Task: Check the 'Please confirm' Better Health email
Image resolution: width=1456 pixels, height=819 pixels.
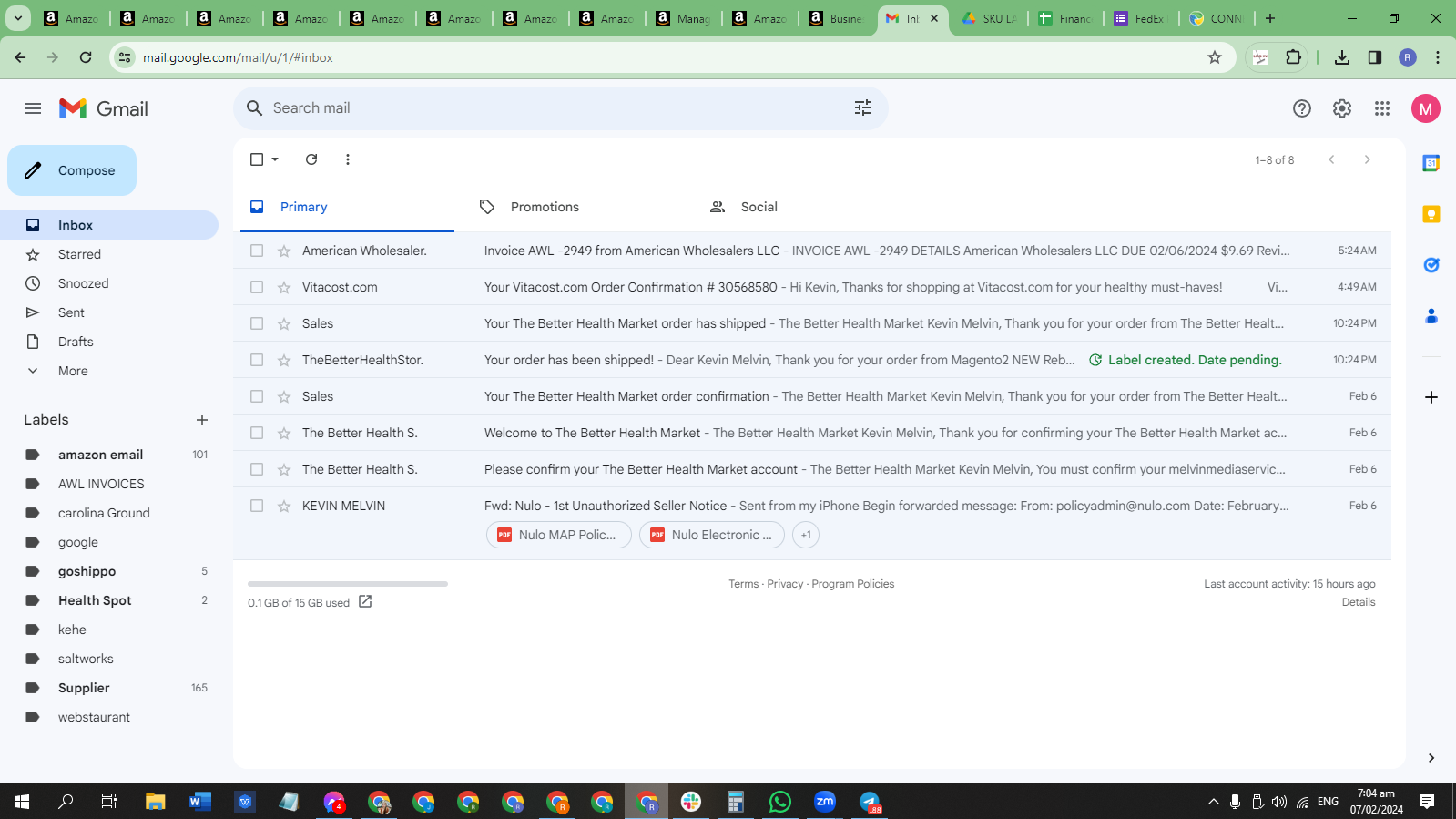Action: [257, 469]
